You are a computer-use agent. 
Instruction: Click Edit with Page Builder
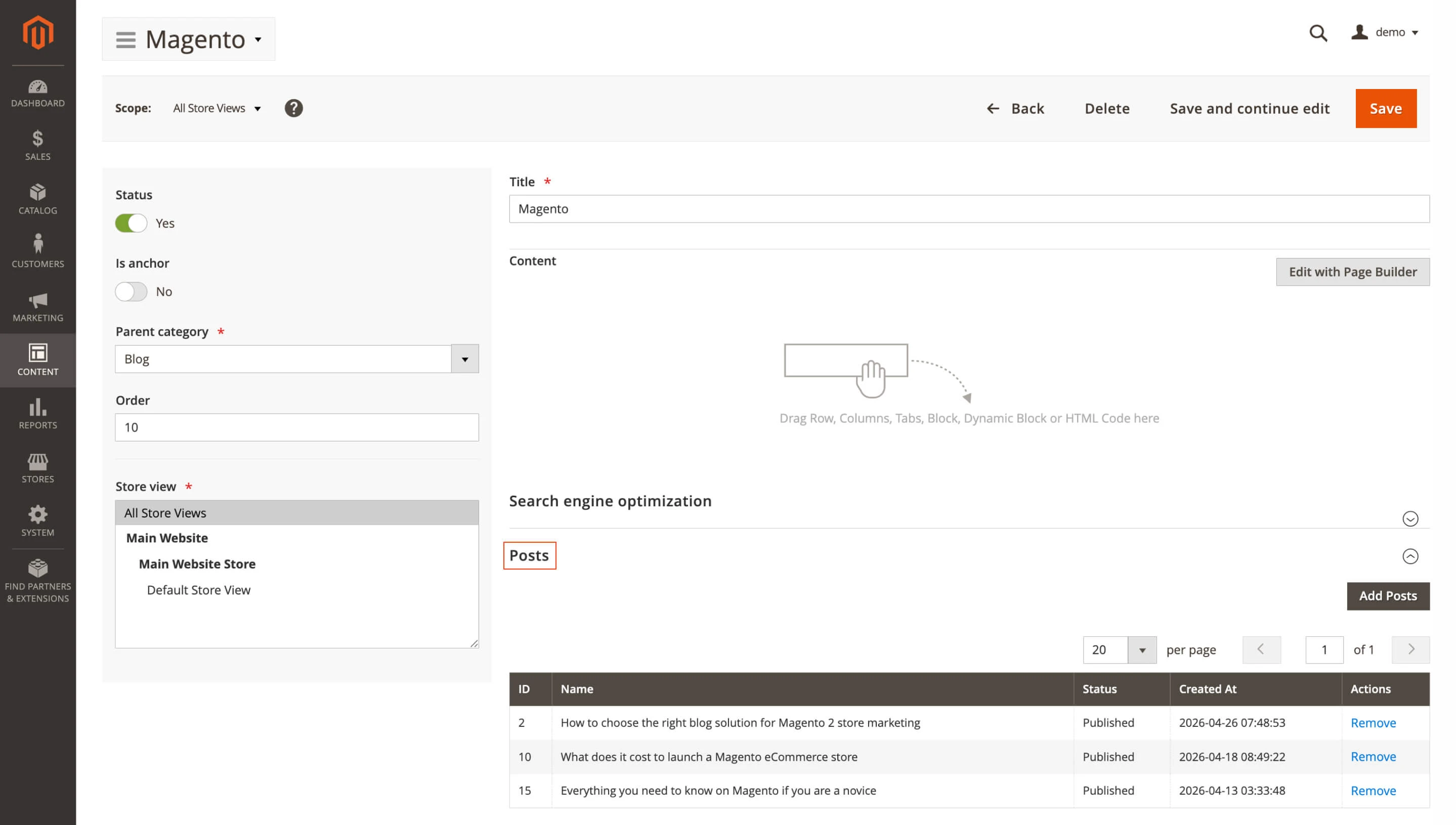click(x=1352, y=272)
